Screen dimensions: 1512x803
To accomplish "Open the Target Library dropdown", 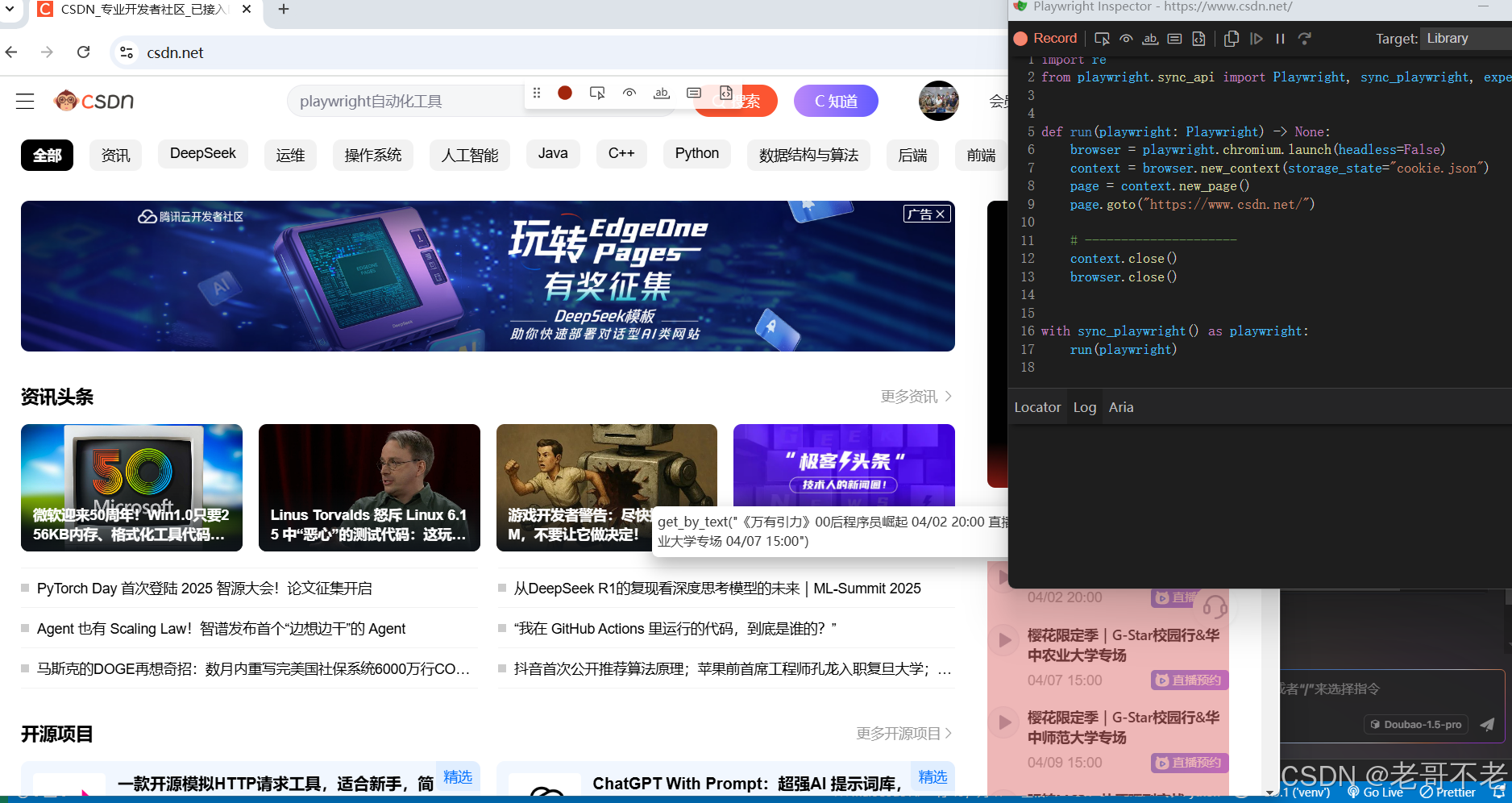I will [x=1465, y=39].
